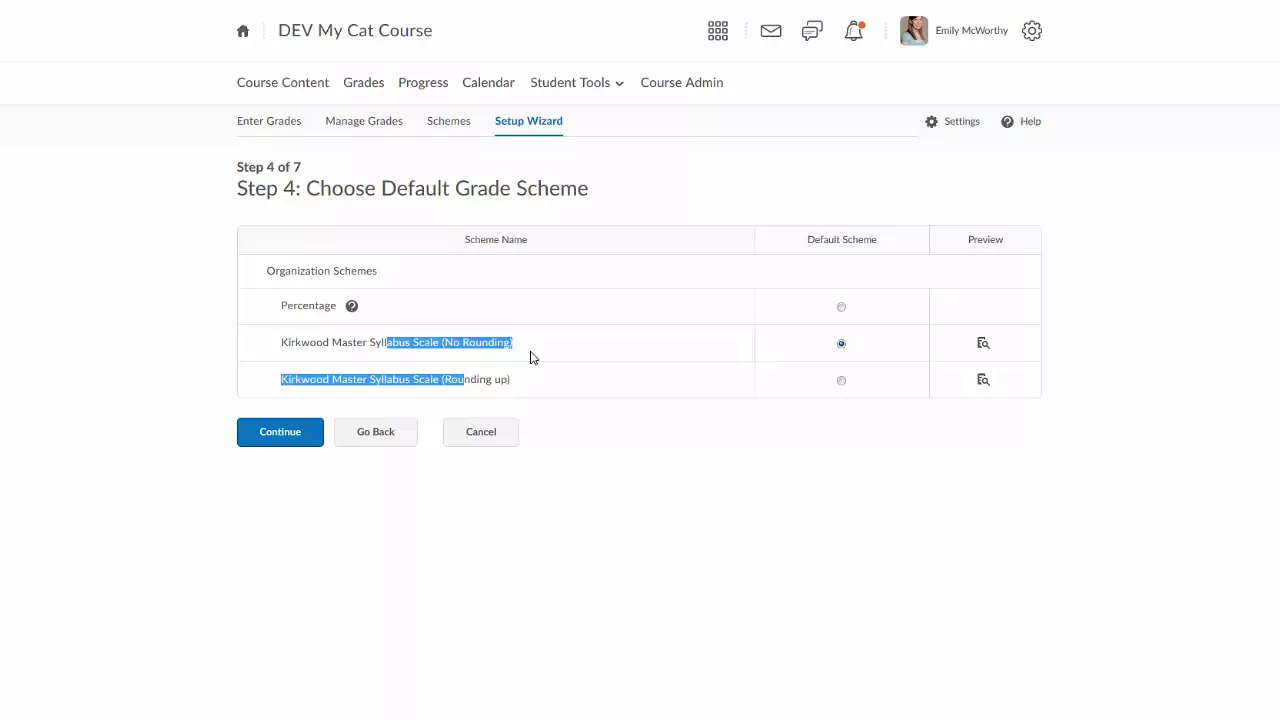This screenshot has height=720, width=1280.
Task: Switch to the Manage Grades tab
Action: point(364,121)
